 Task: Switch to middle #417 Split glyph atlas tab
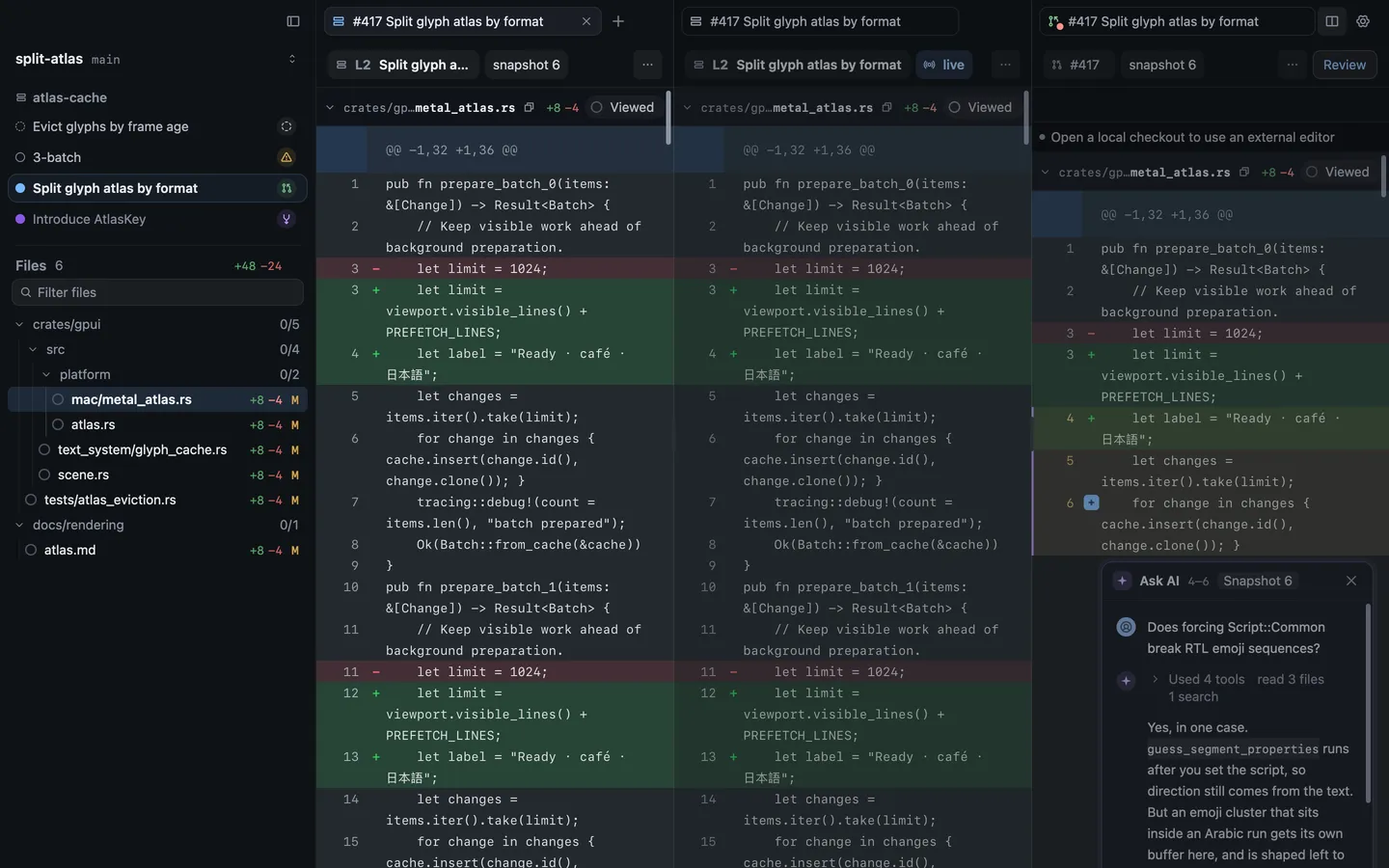[820, 21]
